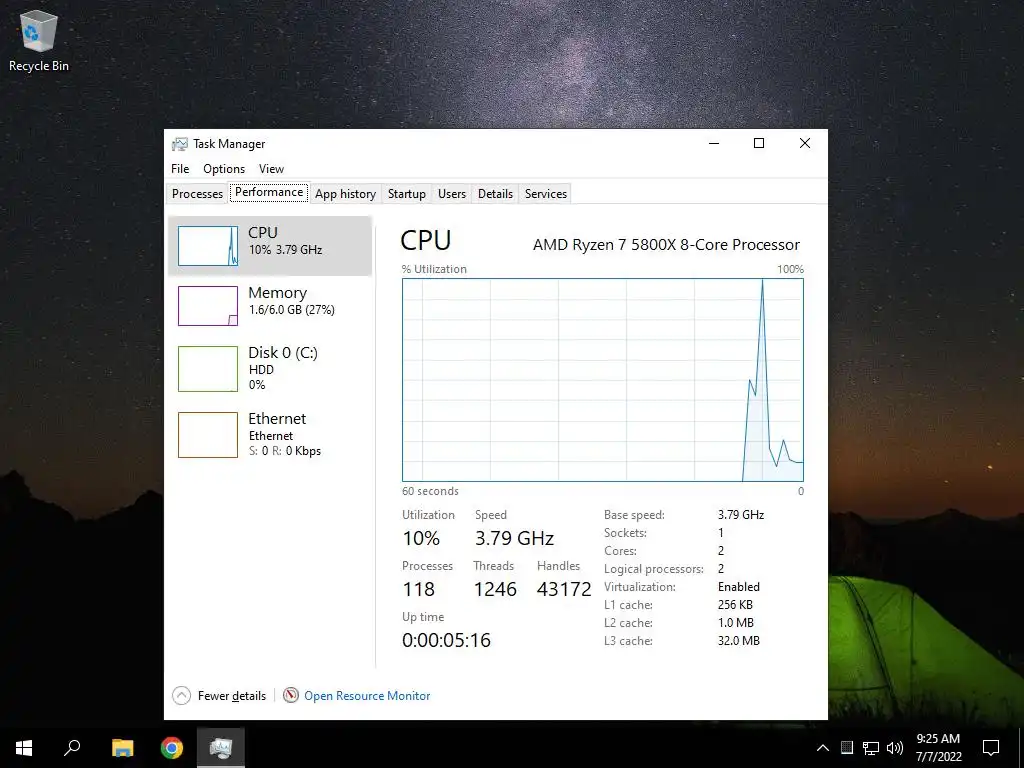Select the Memory mini graph thumbnail
The height and width of the screenshot is (768, 1024).
208,306
